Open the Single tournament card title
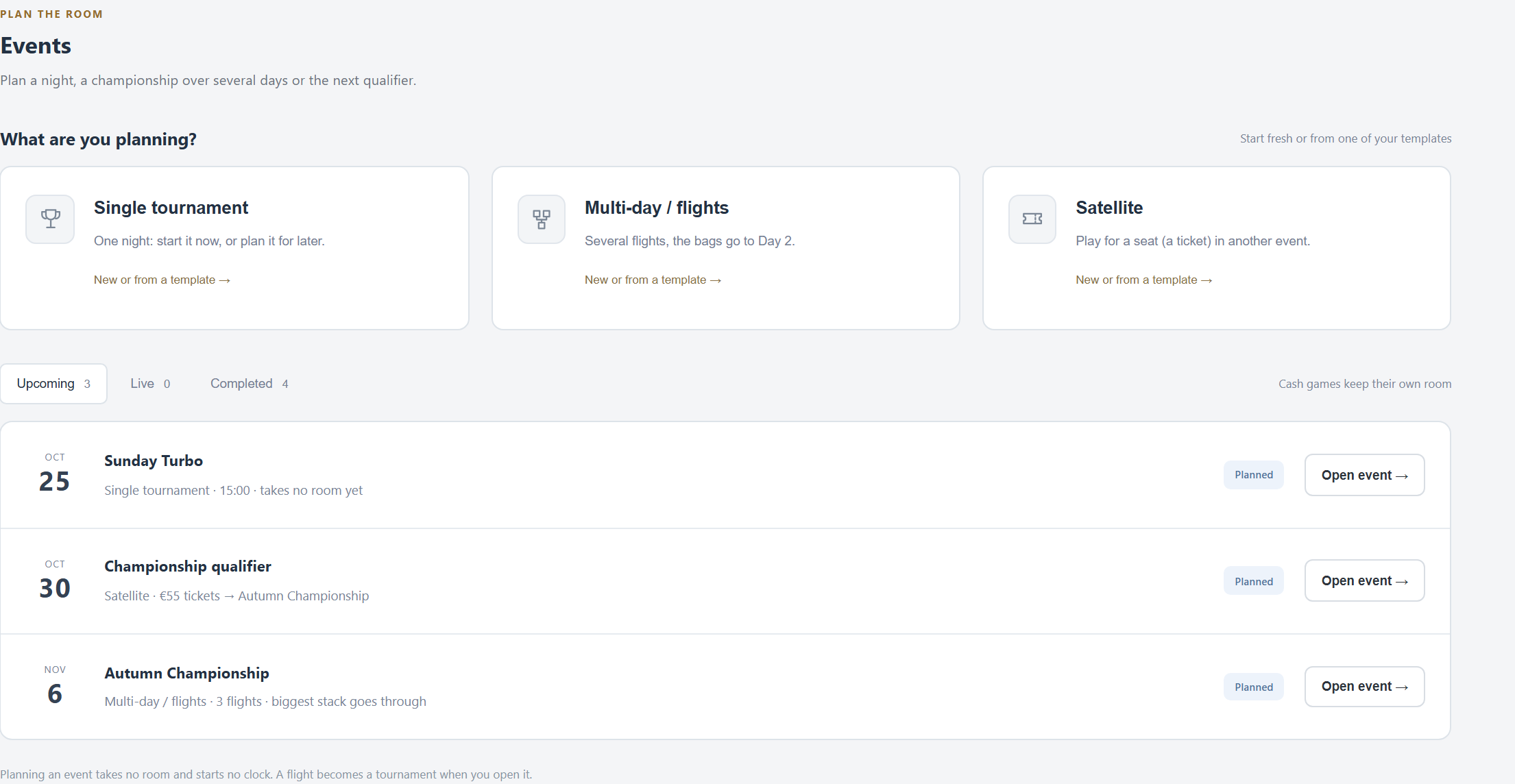The width and height of the screenshot is (1515, 784). [171, 208]
